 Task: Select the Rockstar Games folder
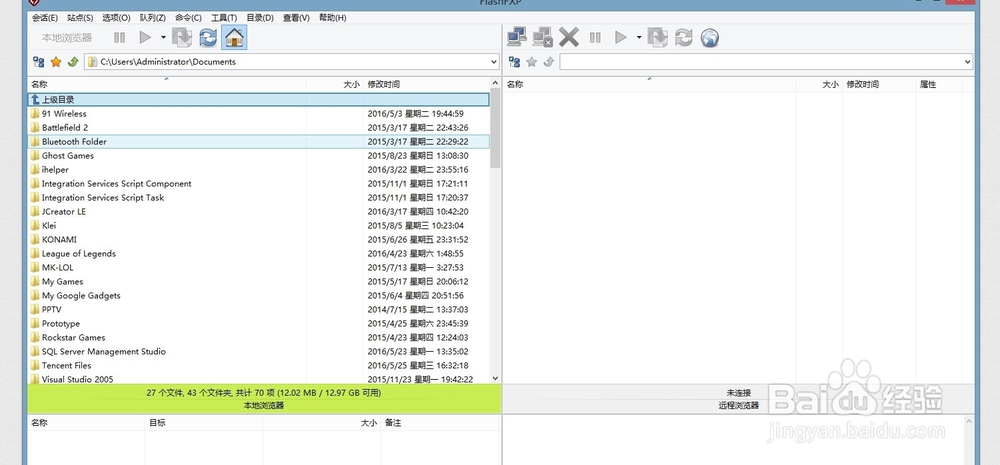point(259,337)
